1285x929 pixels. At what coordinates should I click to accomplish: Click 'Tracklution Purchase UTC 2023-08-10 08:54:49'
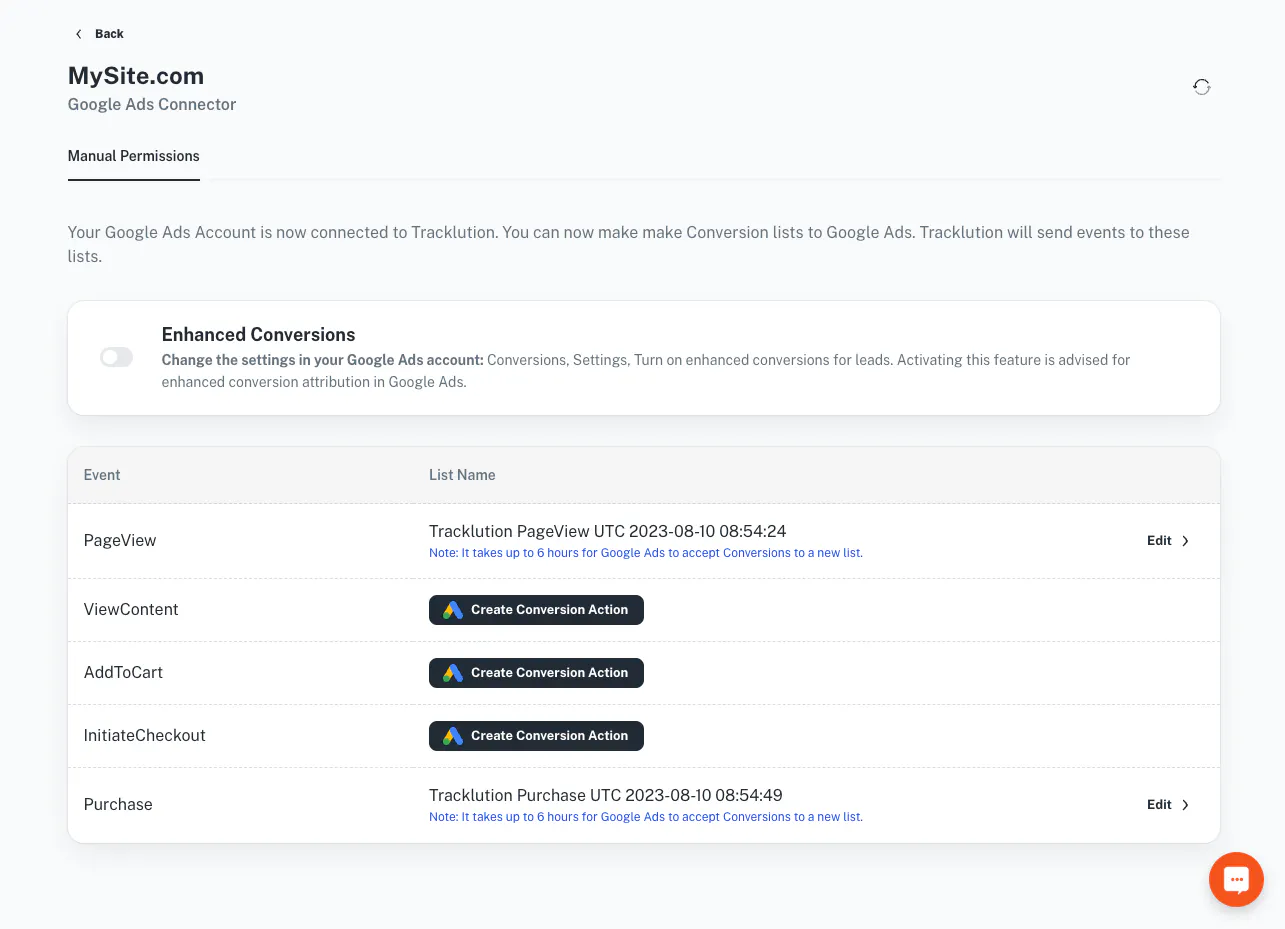(606, 796)
